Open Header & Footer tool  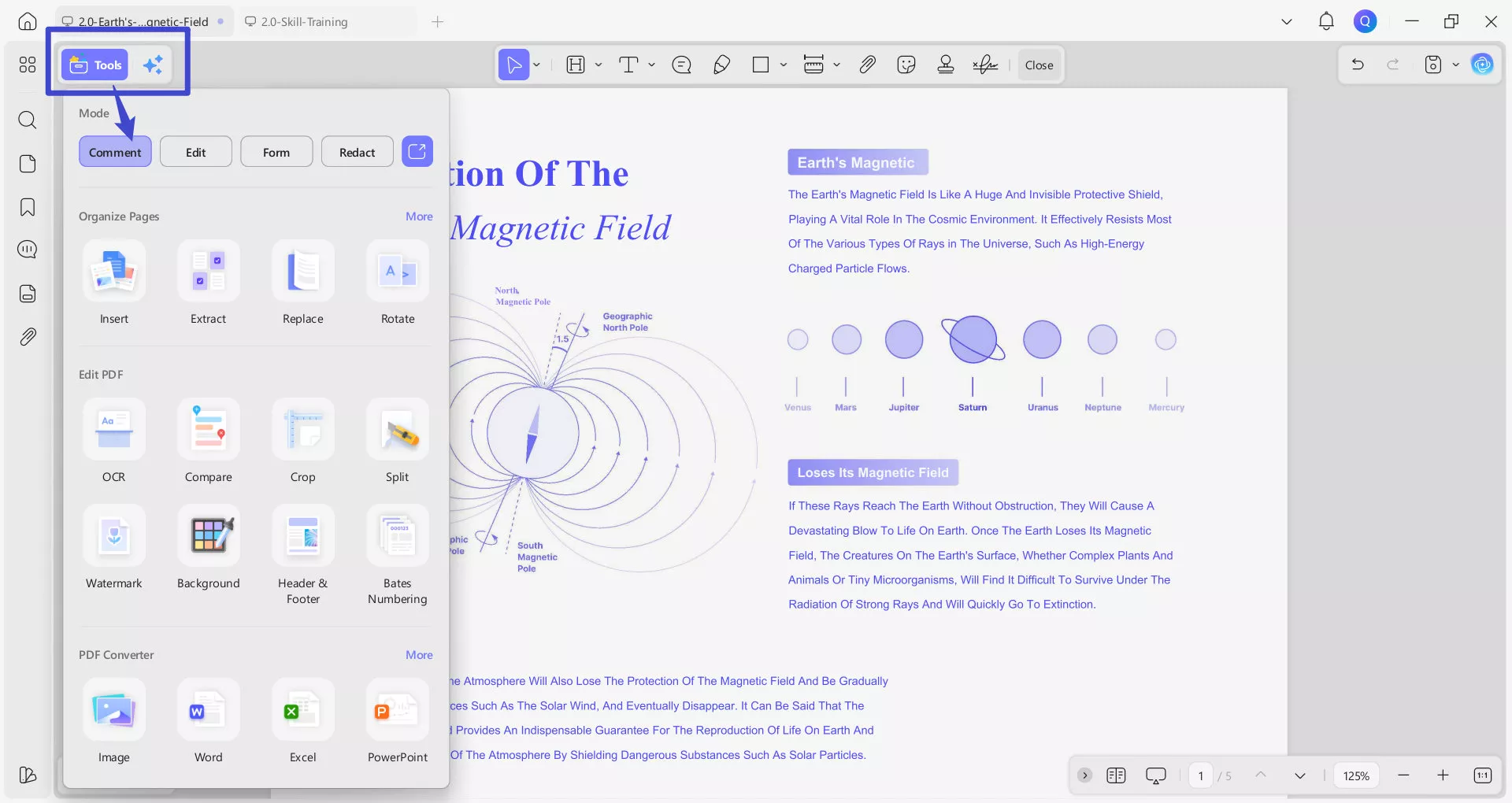[303, 535]
